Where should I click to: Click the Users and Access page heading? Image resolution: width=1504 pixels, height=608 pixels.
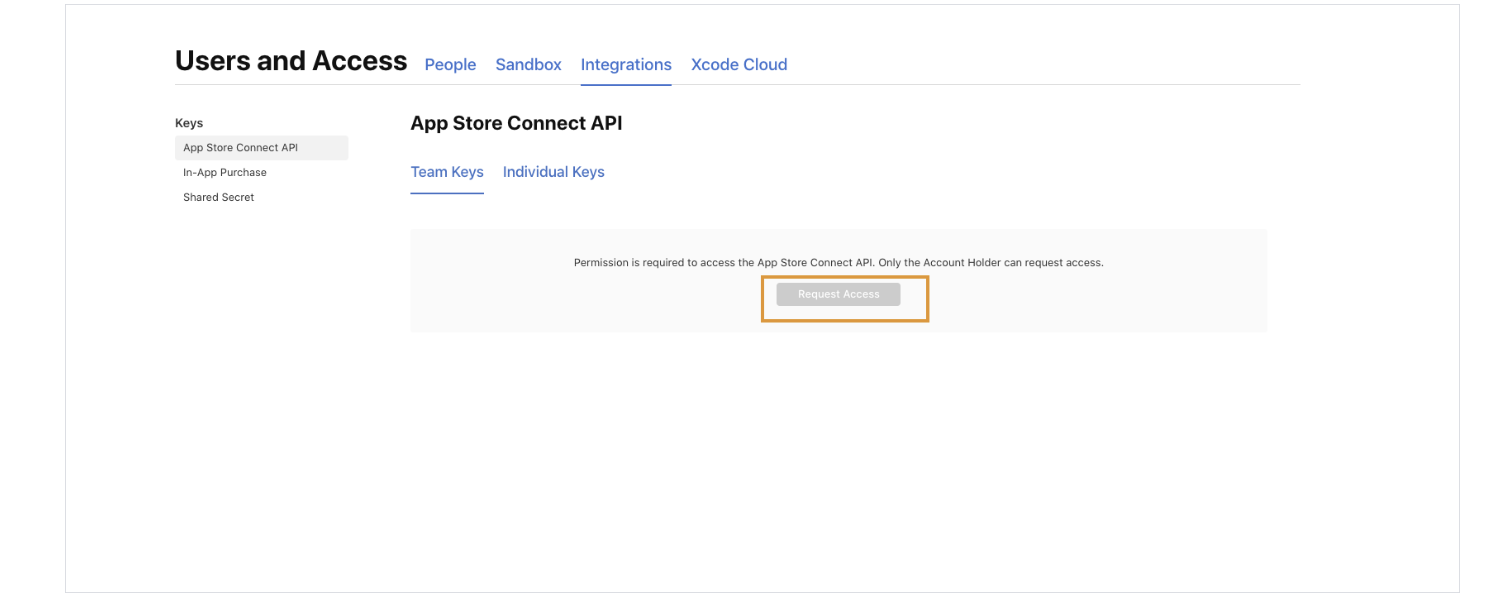pos(291,61)
